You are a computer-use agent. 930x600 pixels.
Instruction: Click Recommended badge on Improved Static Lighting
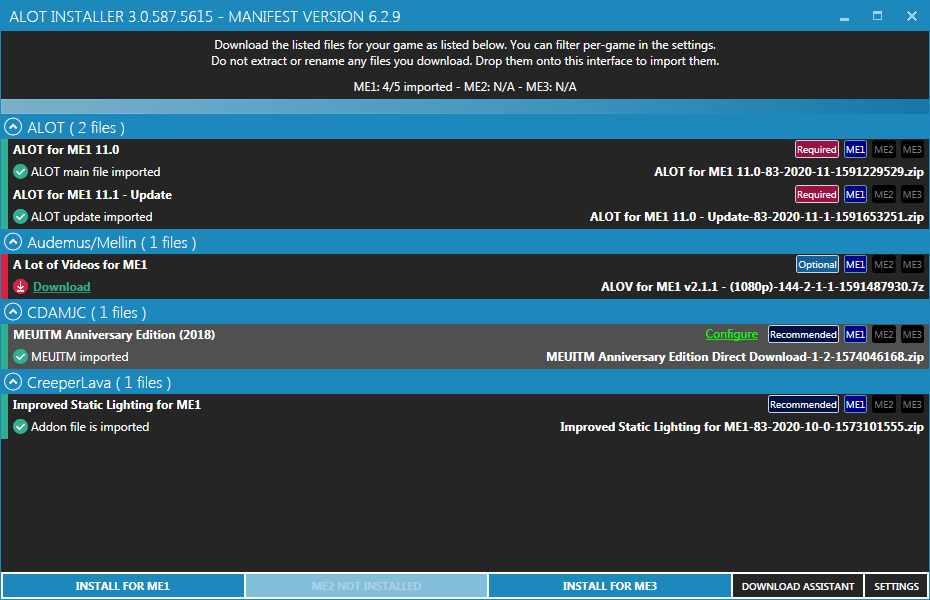pos(803,404)
